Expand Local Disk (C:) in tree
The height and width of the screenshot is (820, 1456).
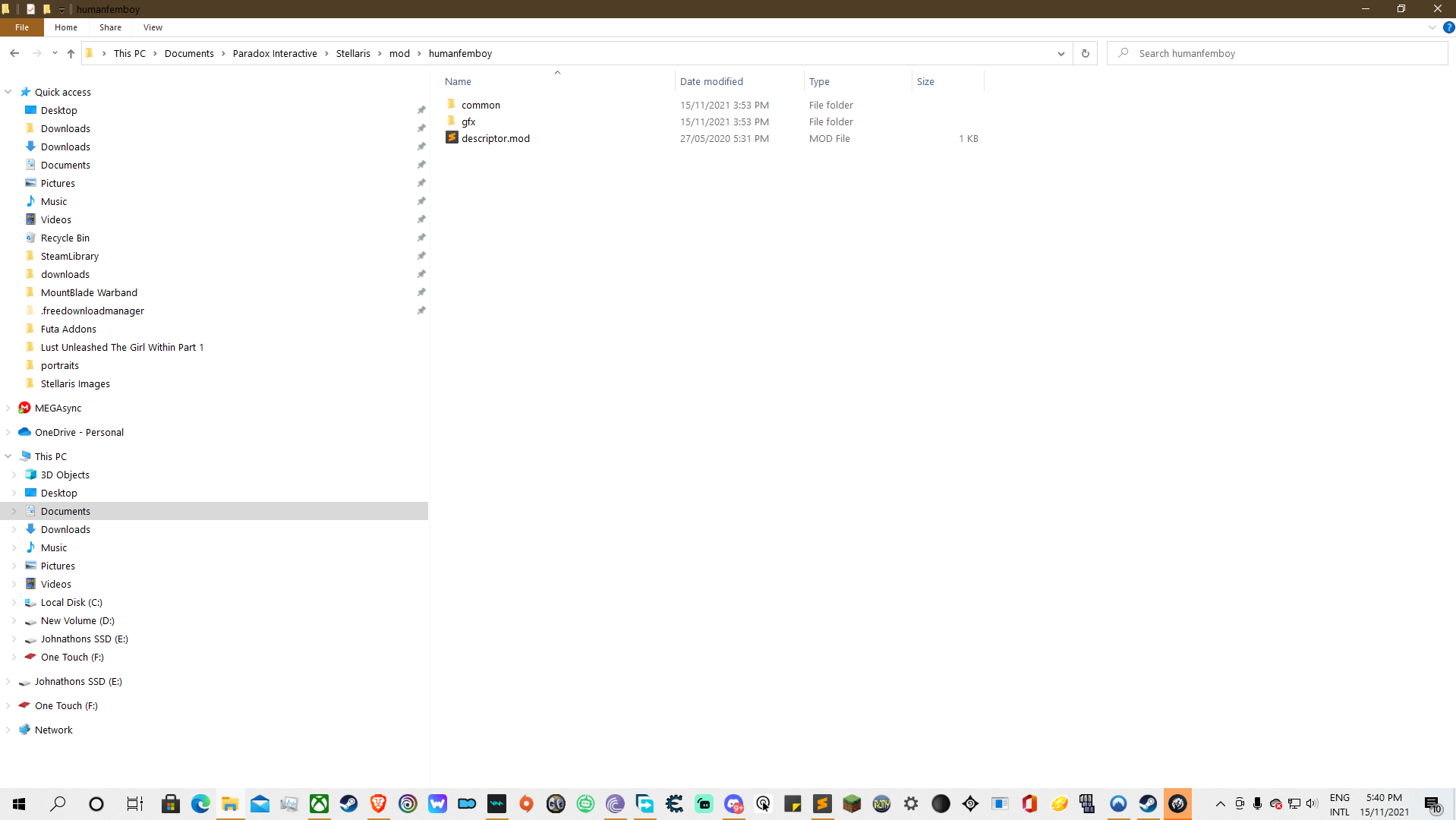[14, 602]
